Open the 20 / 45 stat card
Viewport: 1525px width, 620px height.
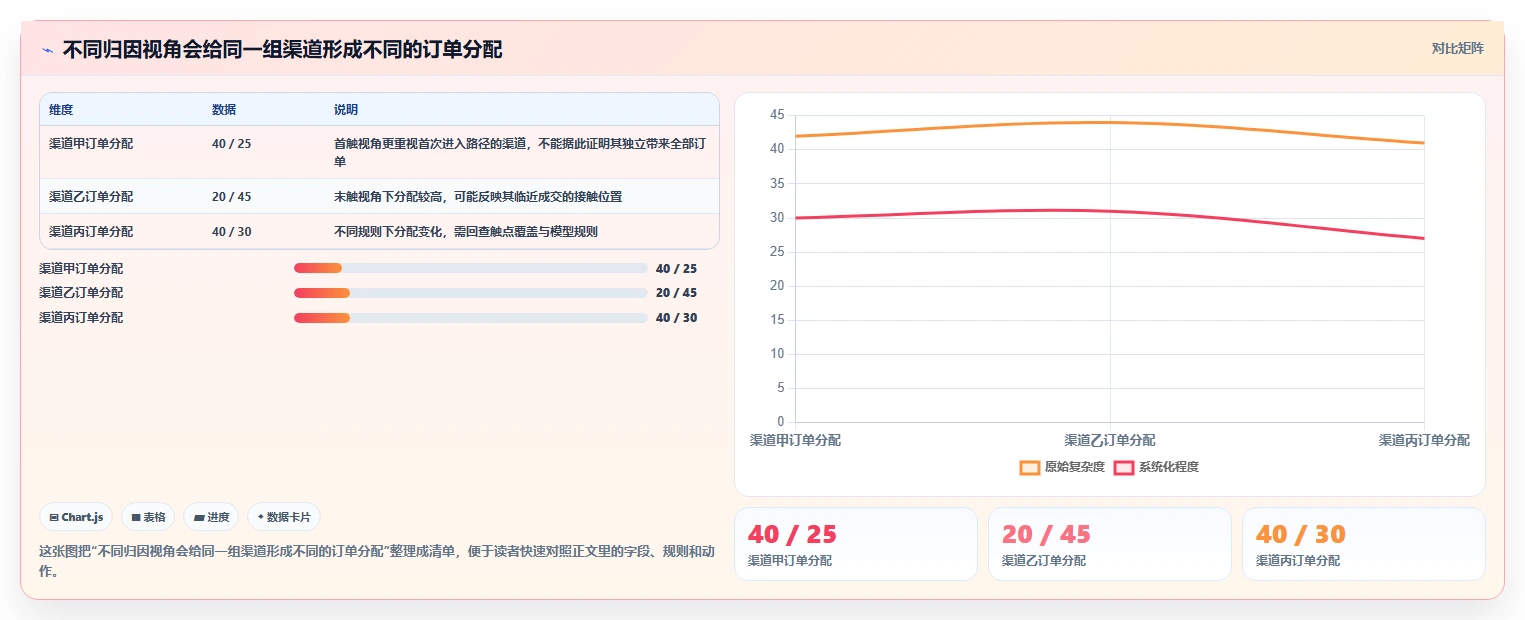(x=1110, y=544)
